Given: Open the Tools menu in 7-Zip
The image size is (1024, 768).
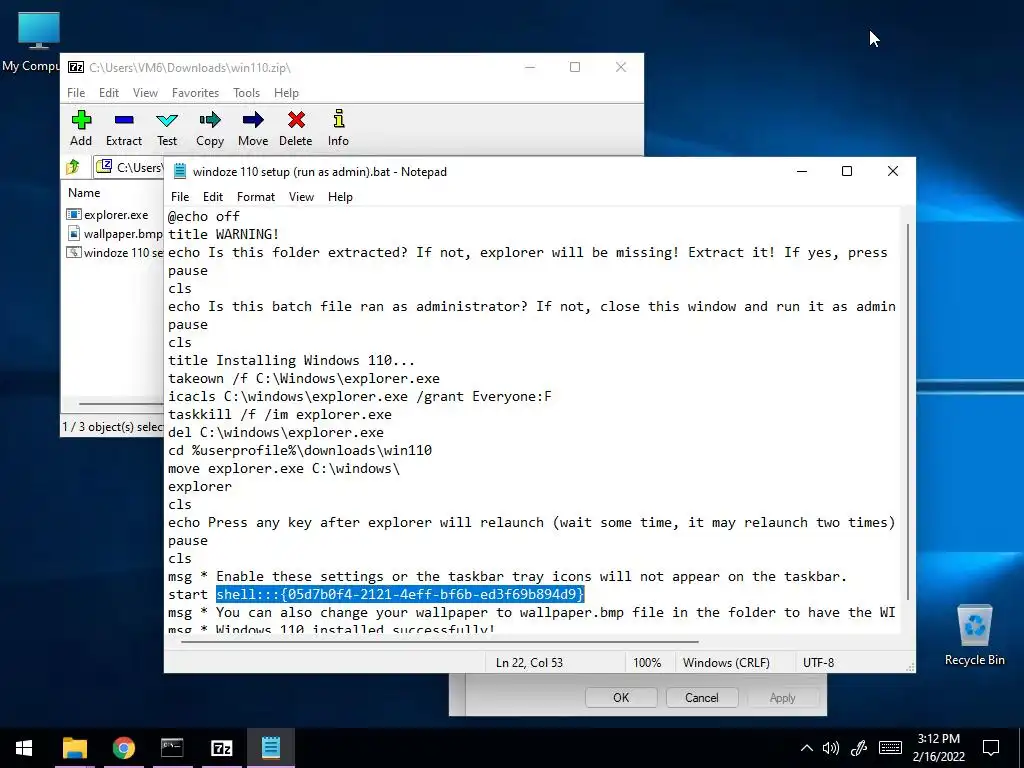Looking at the screenshot, I should click(247, 93).
